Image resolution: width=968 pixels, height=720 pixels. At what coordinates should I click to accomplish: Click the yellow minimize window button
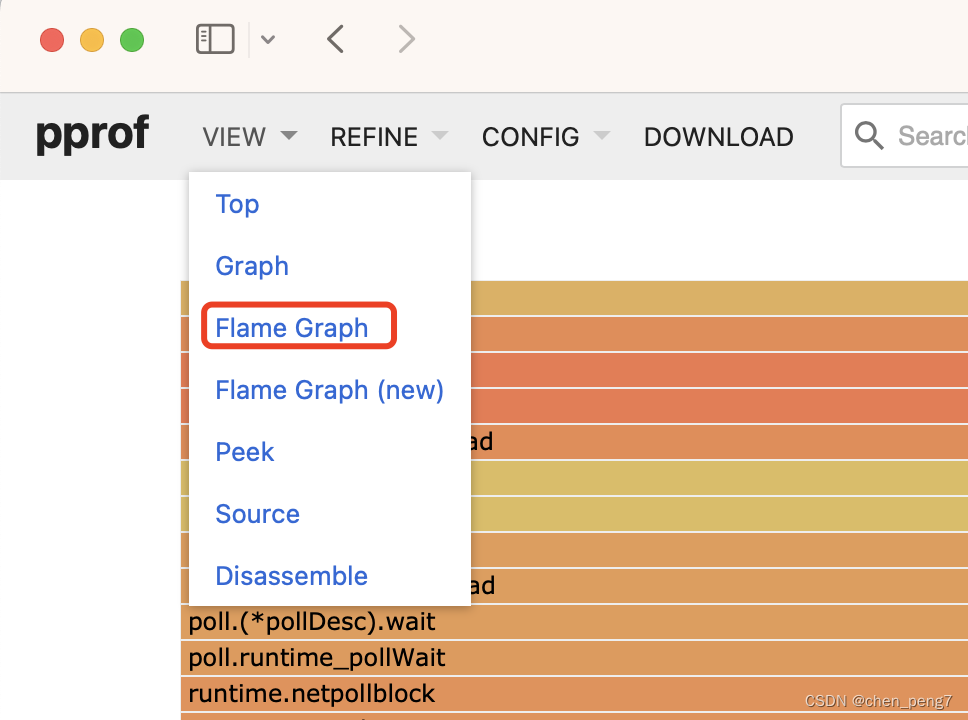pos(92,40)
